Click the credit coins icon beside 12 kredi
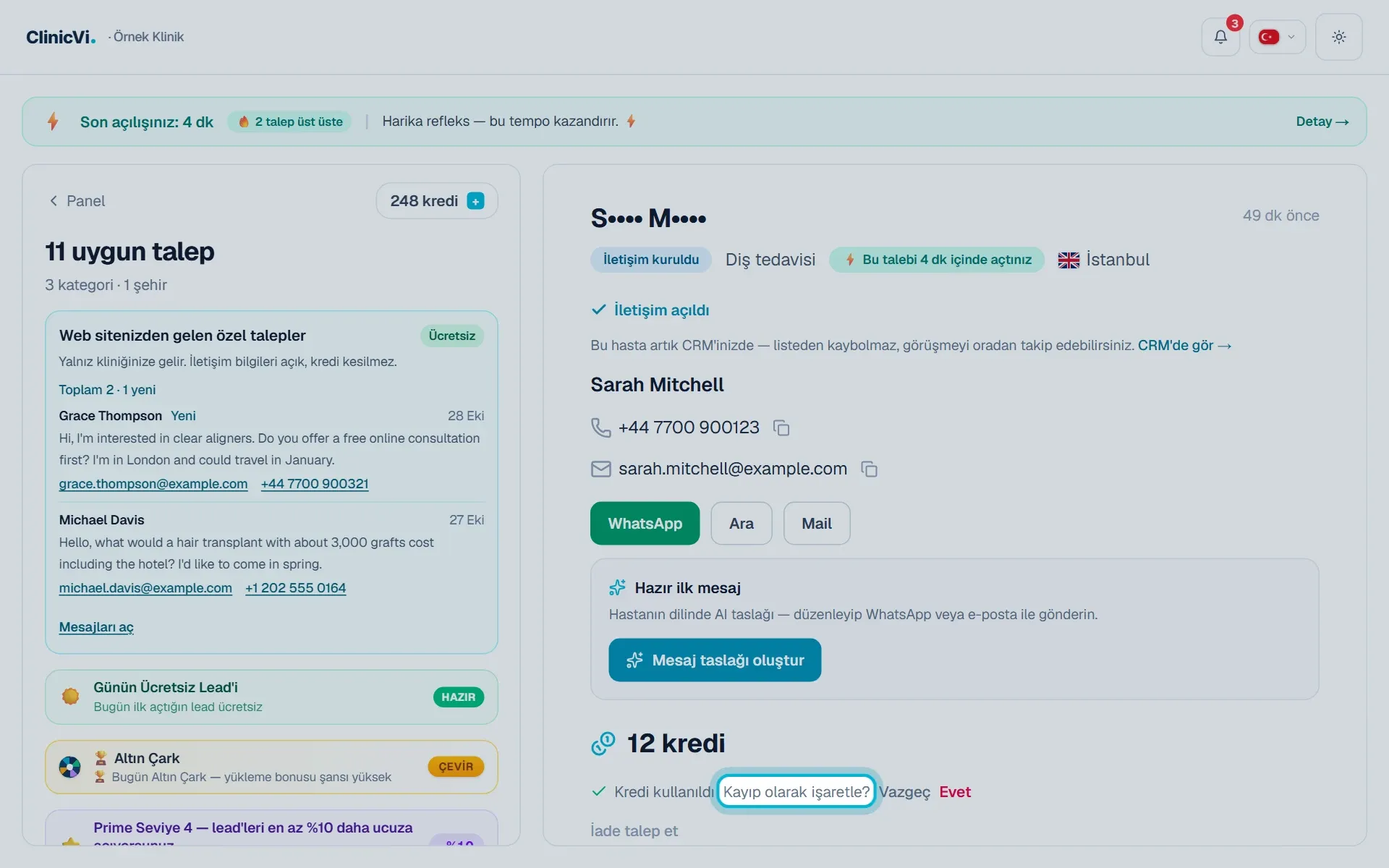Screen dimensions: 1389x868 [603, 744]
